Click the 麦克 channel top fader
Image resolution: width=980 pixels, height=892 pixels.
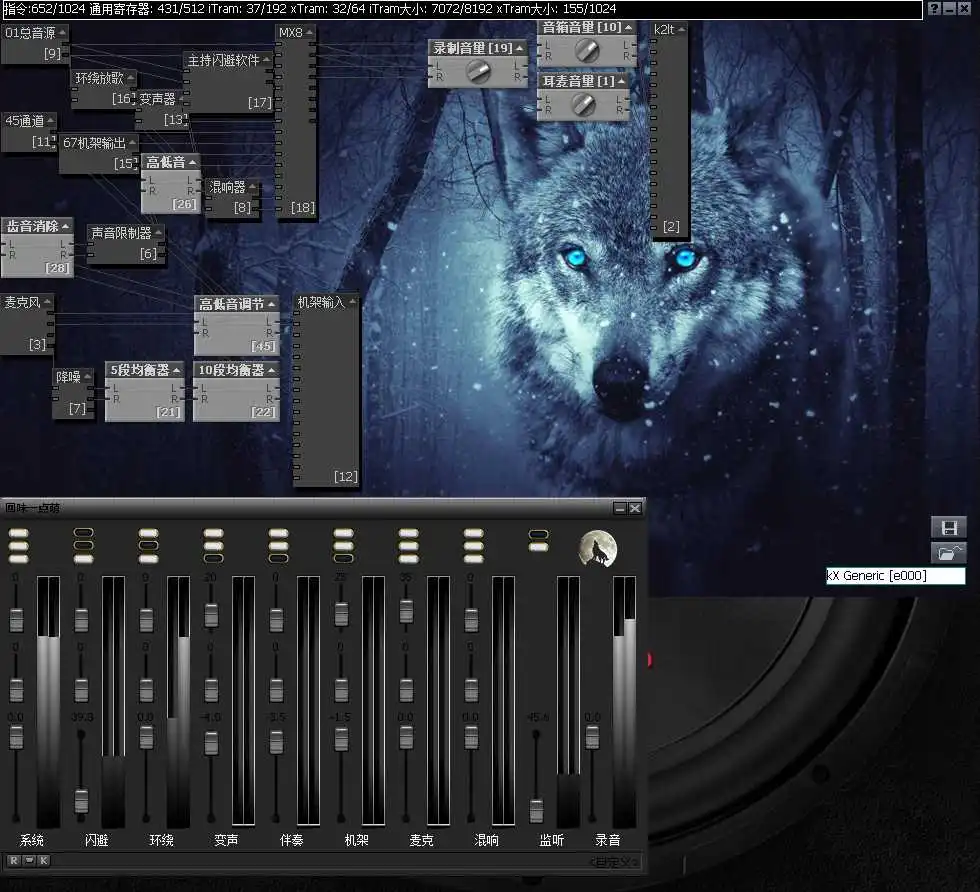406,611
